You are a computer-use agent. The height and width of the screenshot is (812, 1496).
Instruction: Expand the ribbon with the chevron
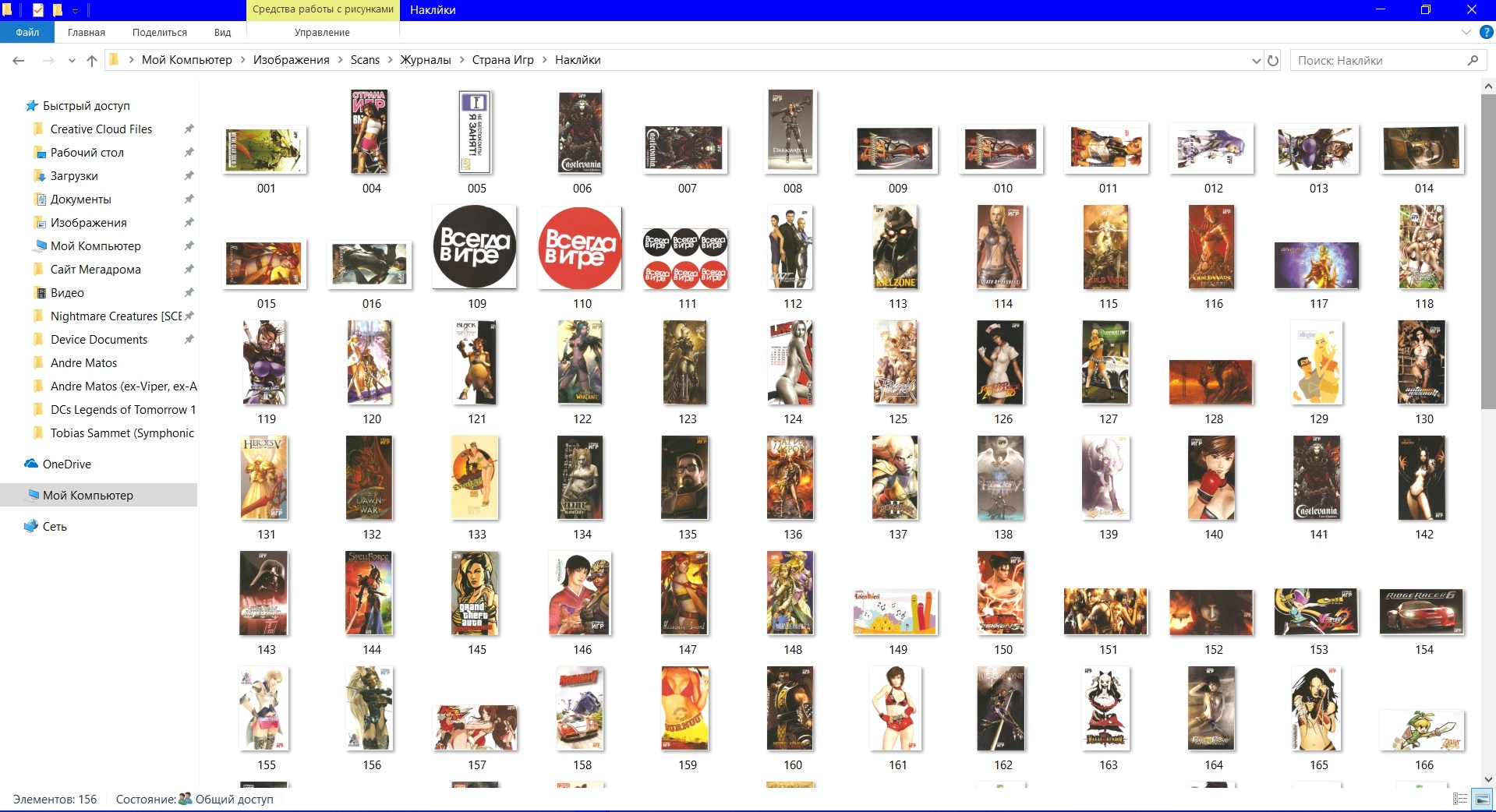pyautogui.click(x=1466, y=32)
